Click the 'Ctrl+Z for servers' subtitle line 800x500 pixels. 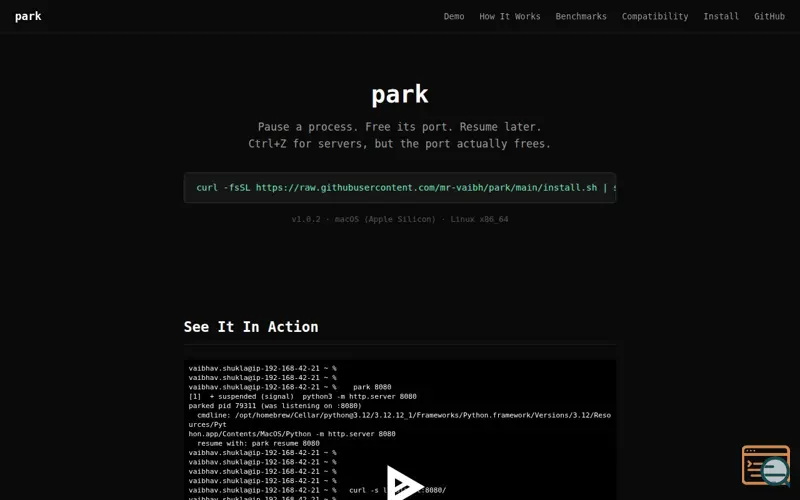click(x=399, y=144)
